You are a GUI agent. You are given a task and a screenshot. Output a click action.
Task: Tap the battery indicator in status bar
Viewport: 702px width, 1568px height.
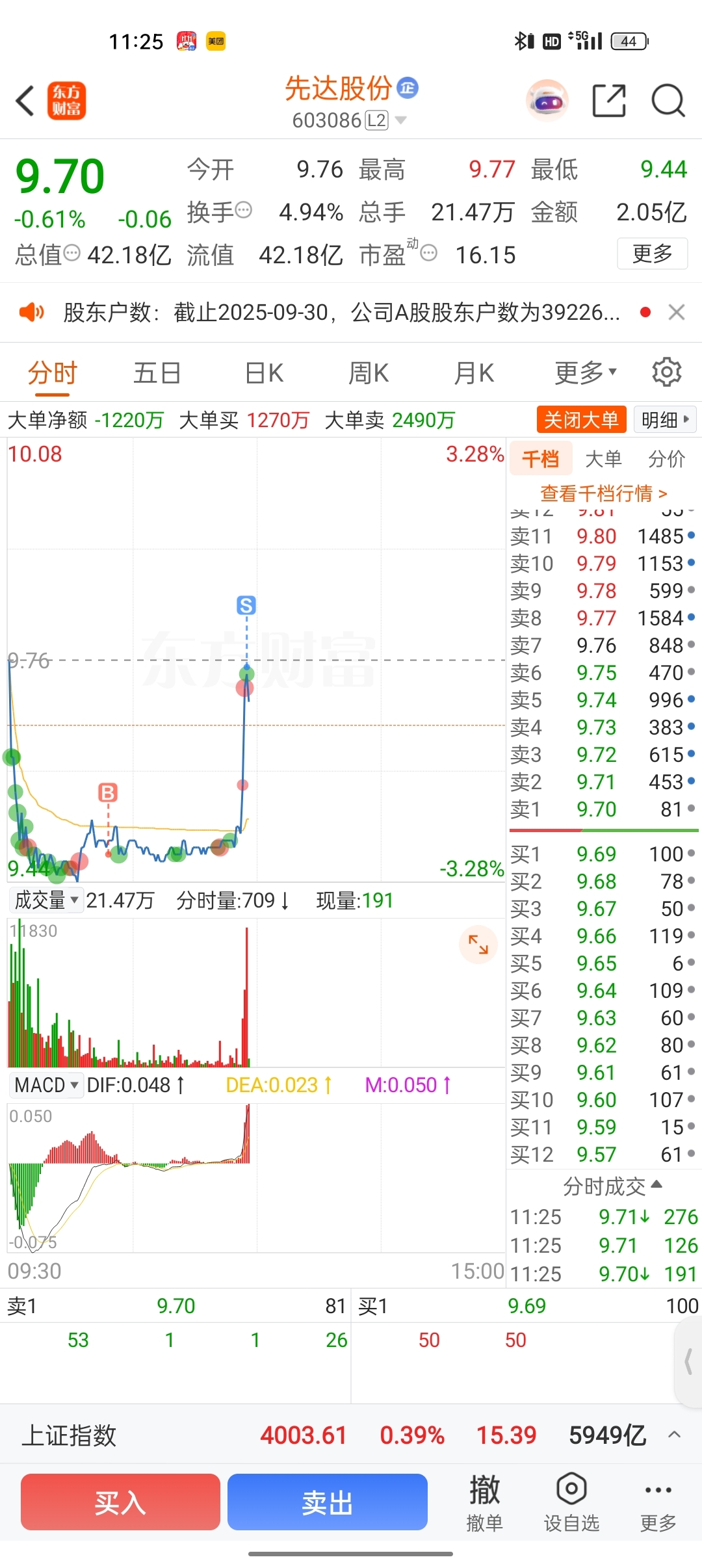click(629, 42)
